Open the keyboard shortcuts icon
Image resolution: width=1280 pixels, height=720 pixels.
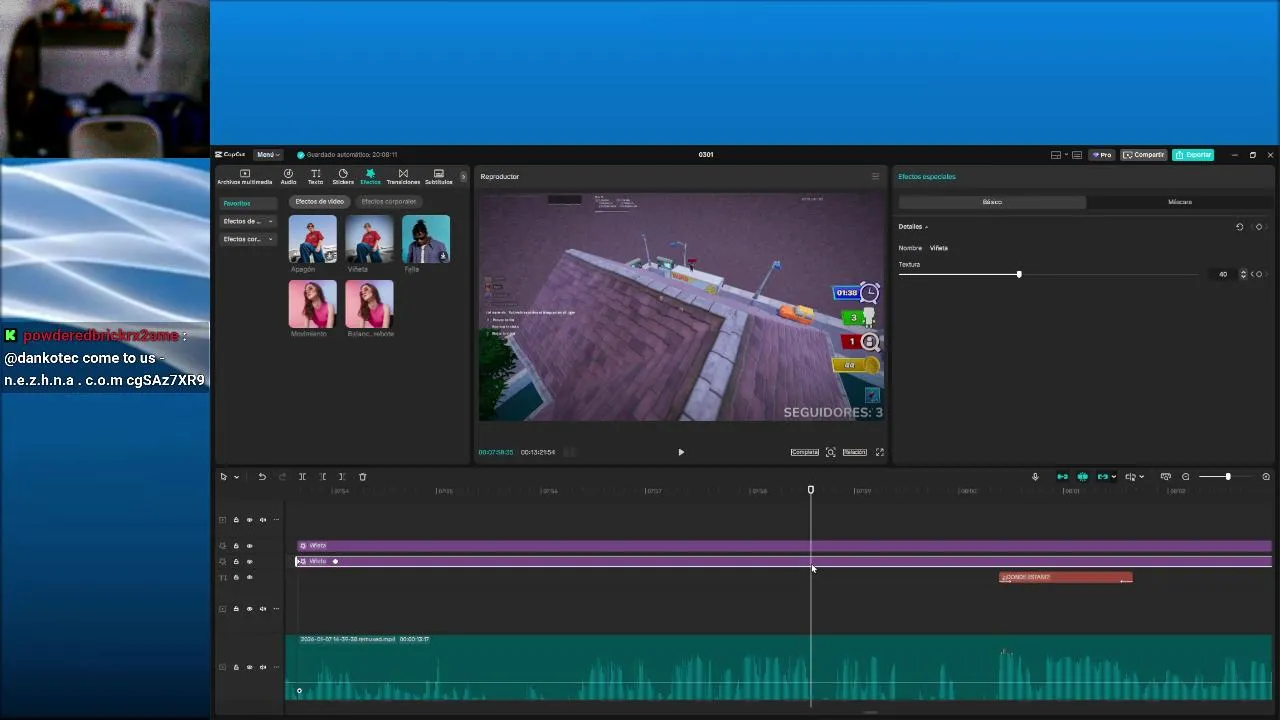click(1077, 155)
